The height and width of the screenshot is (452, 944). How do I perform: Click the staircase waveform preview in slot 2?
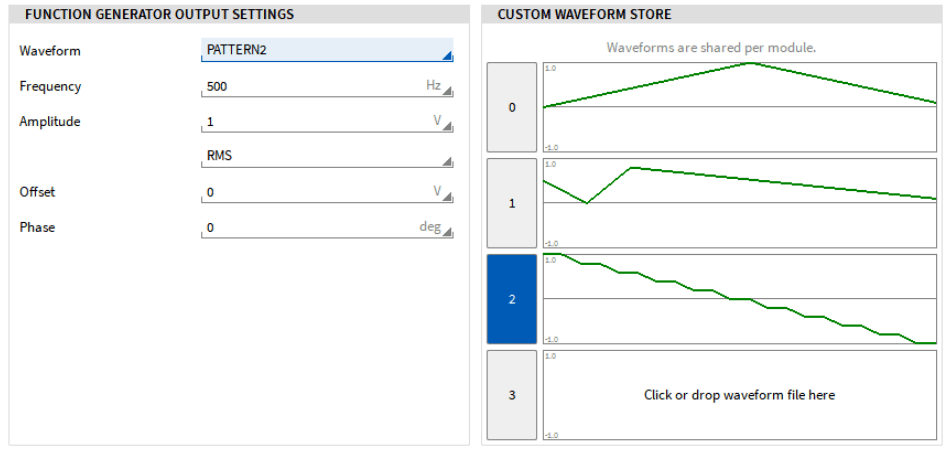pyautogui.click(x=739, y=299)
